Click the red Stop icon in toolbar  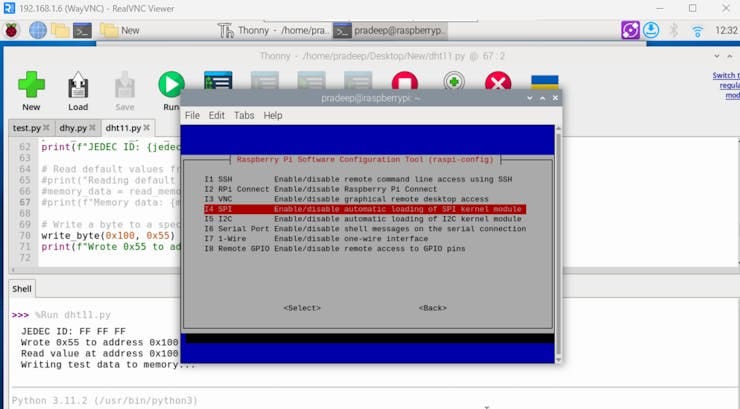[404, 81]
